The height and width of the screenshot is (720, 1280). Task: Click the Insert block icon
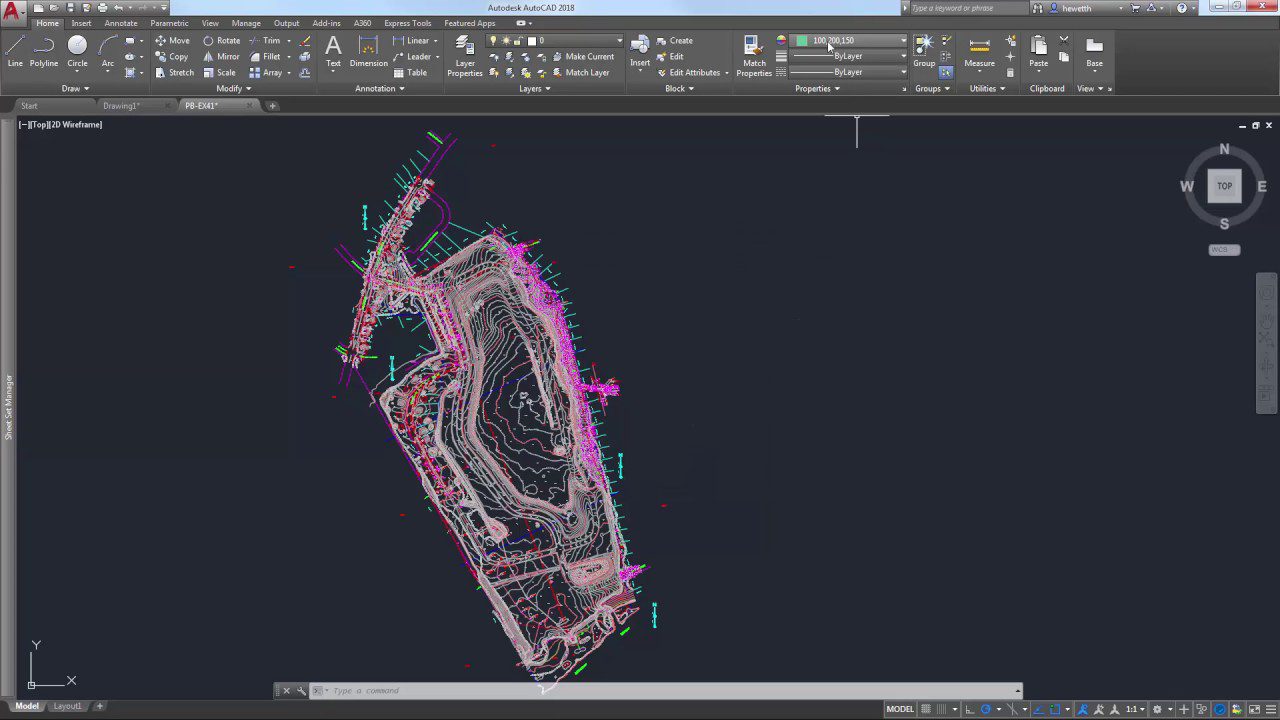[x=640, y=50]
